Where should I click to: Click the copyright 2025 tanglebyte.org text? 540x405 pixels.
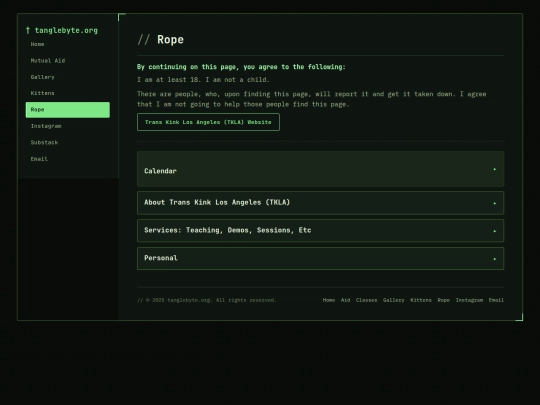pos(207,300)
